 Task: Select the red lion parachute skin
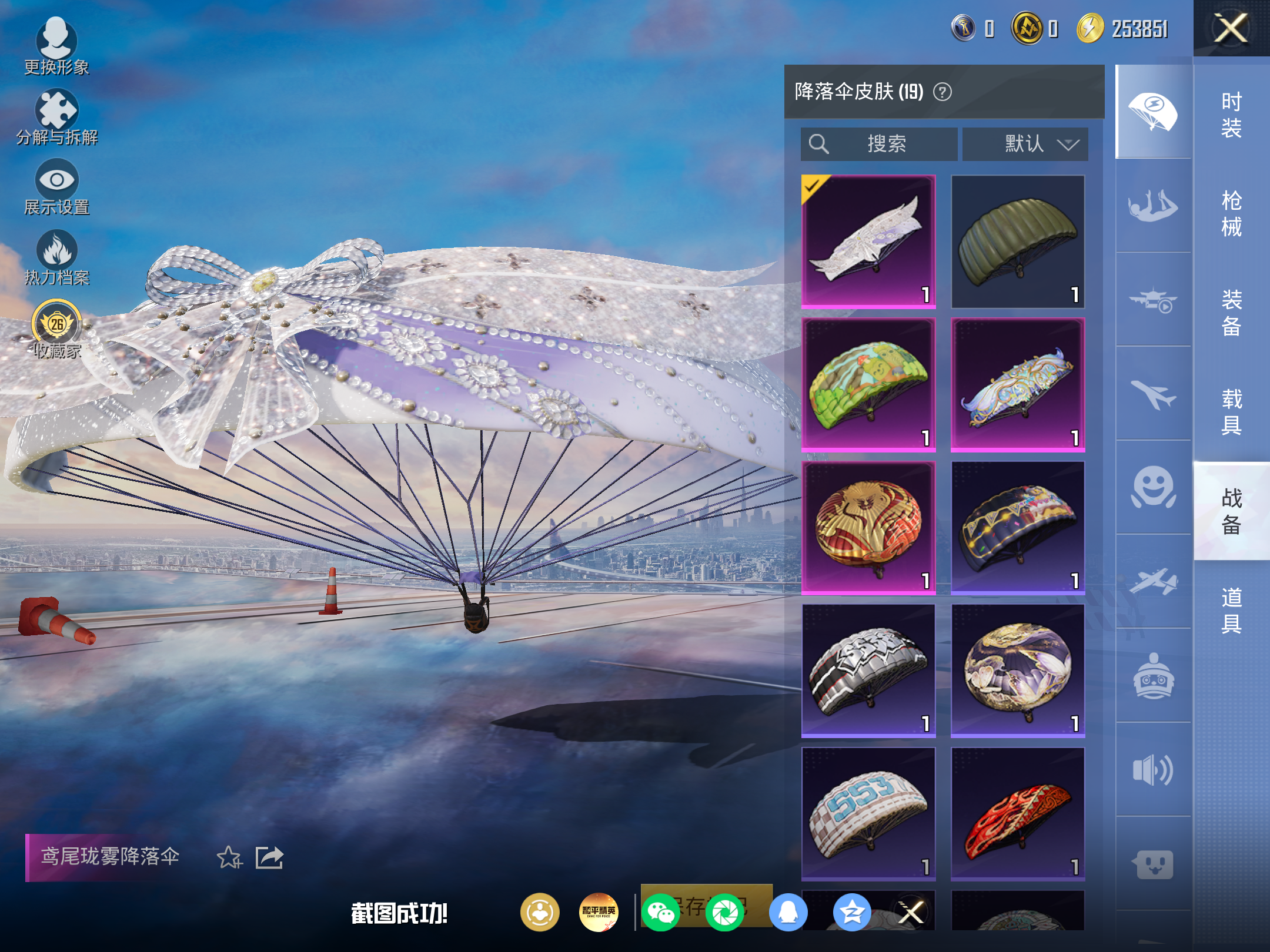point(868,528)
